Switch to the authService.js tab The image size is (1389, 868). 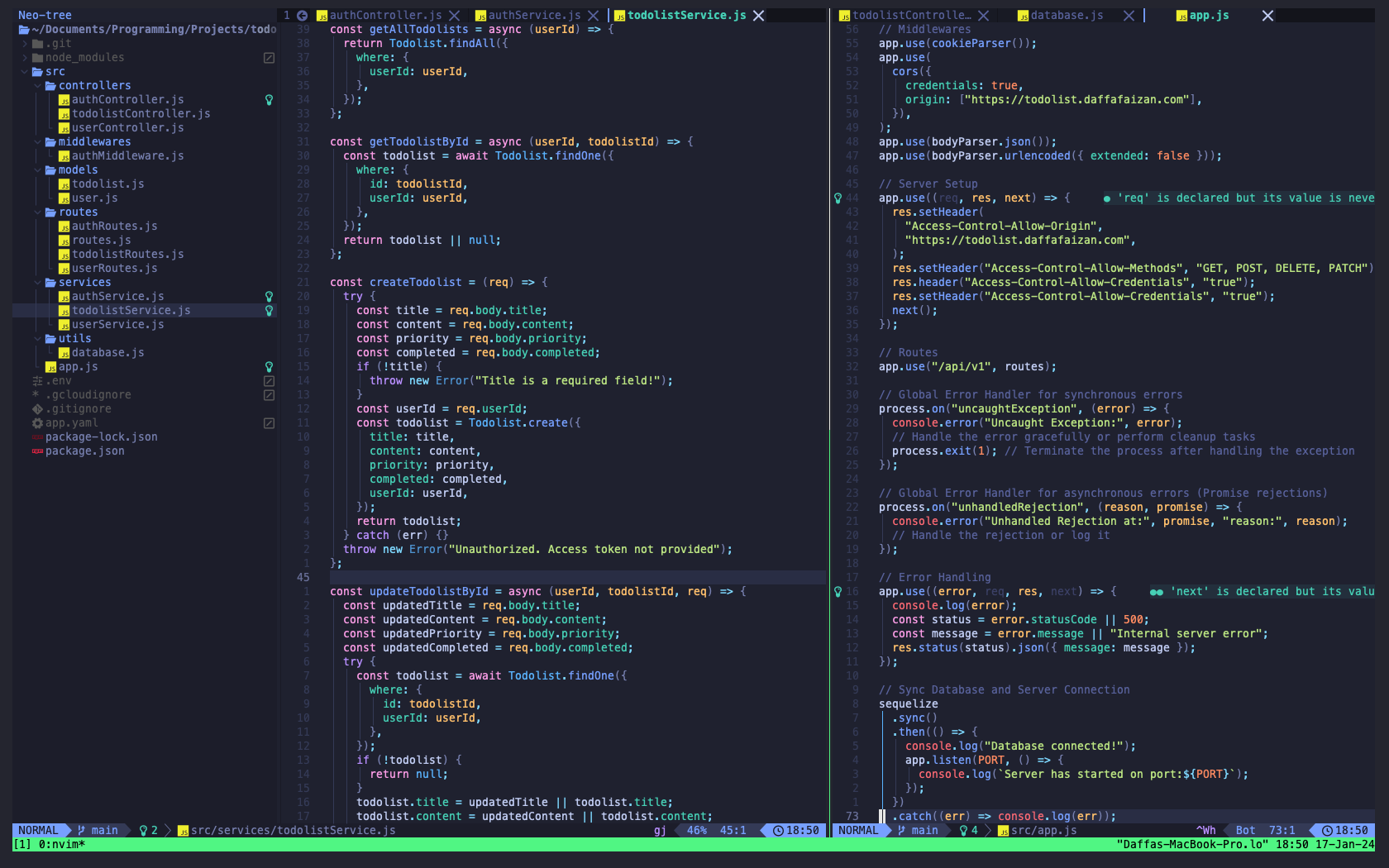click(533, 15)
